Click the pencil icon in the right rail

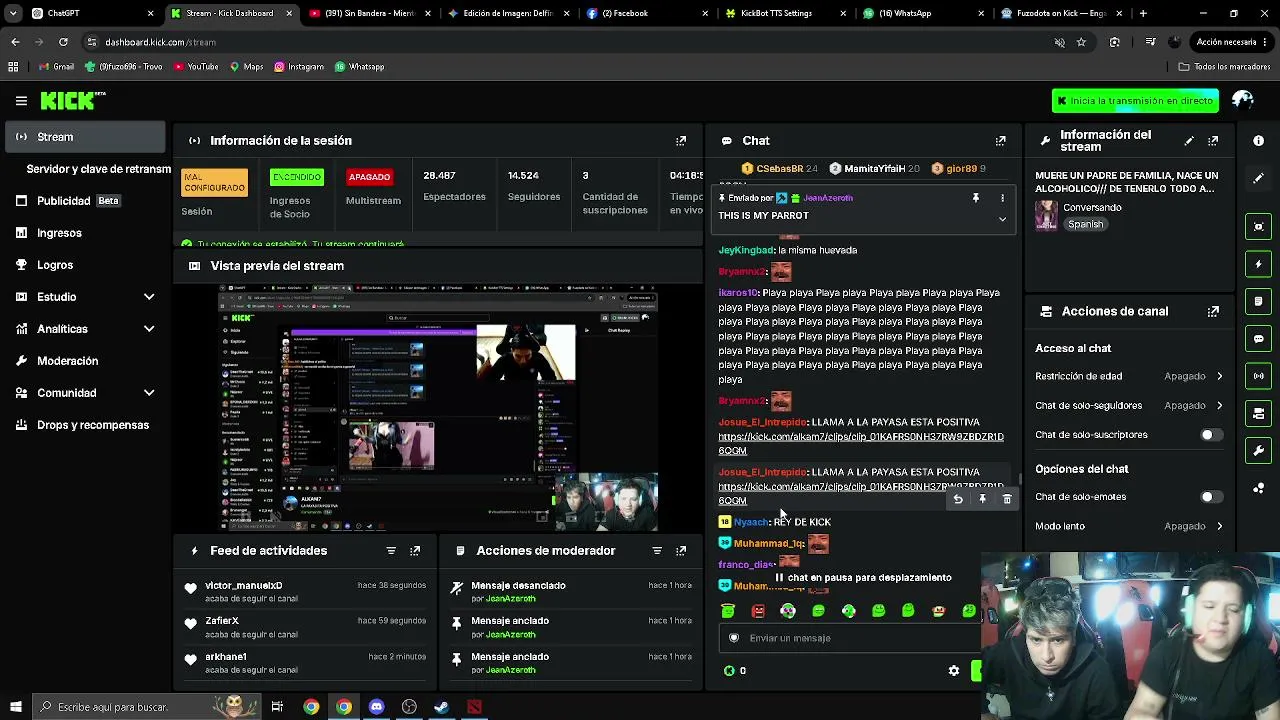[1259, 178]
